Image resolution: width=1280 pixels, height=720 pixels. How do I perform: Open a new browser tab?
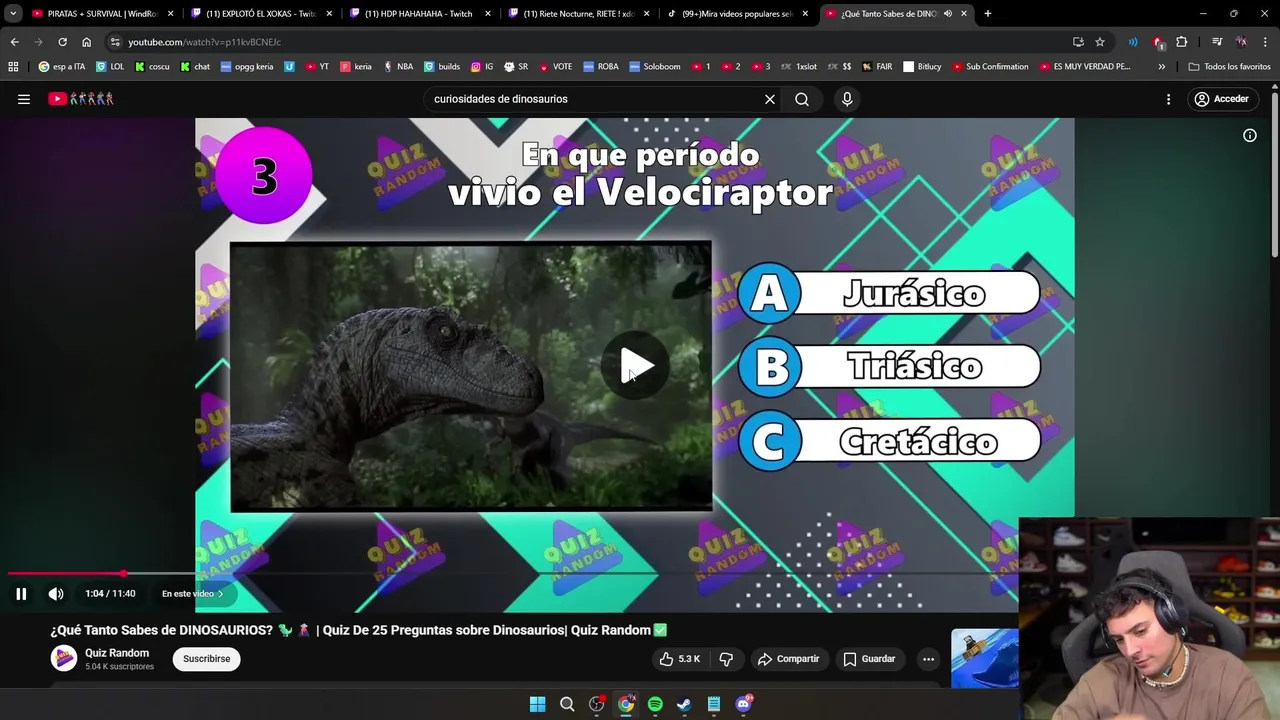point(988,14)
